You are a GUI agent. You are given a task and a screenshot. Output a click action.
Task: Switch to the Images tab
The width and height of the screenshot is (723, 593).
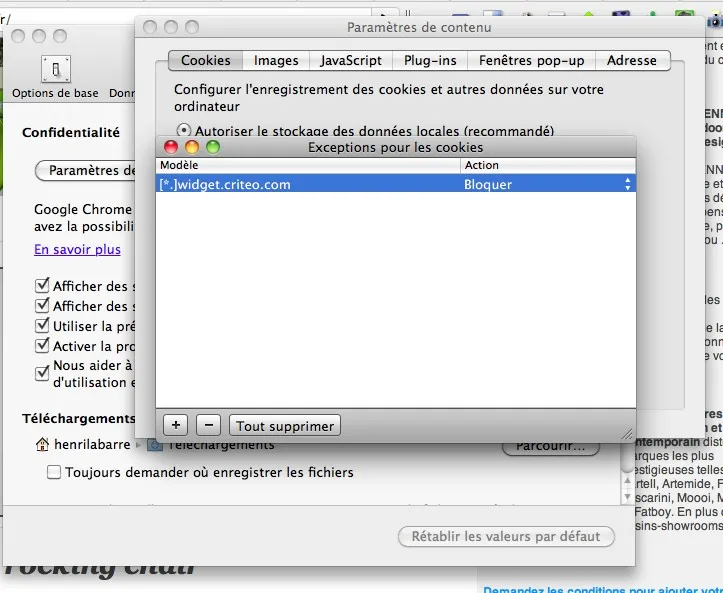coord(276,60)
